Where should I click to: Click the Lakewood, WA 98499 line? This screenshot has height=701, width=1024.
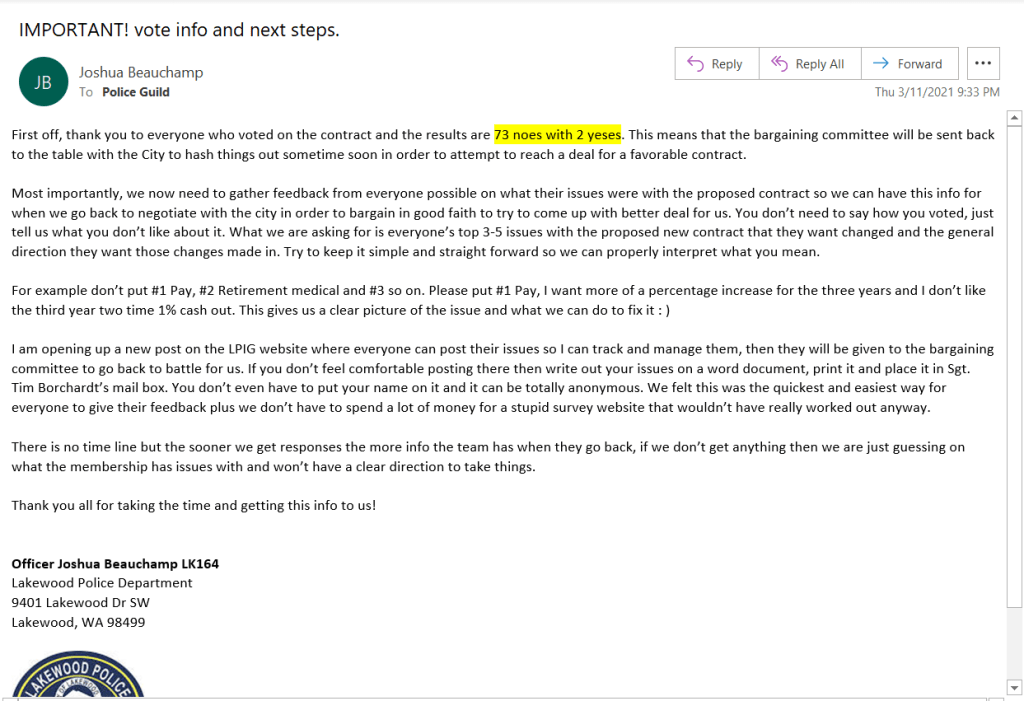pos(78,622)
